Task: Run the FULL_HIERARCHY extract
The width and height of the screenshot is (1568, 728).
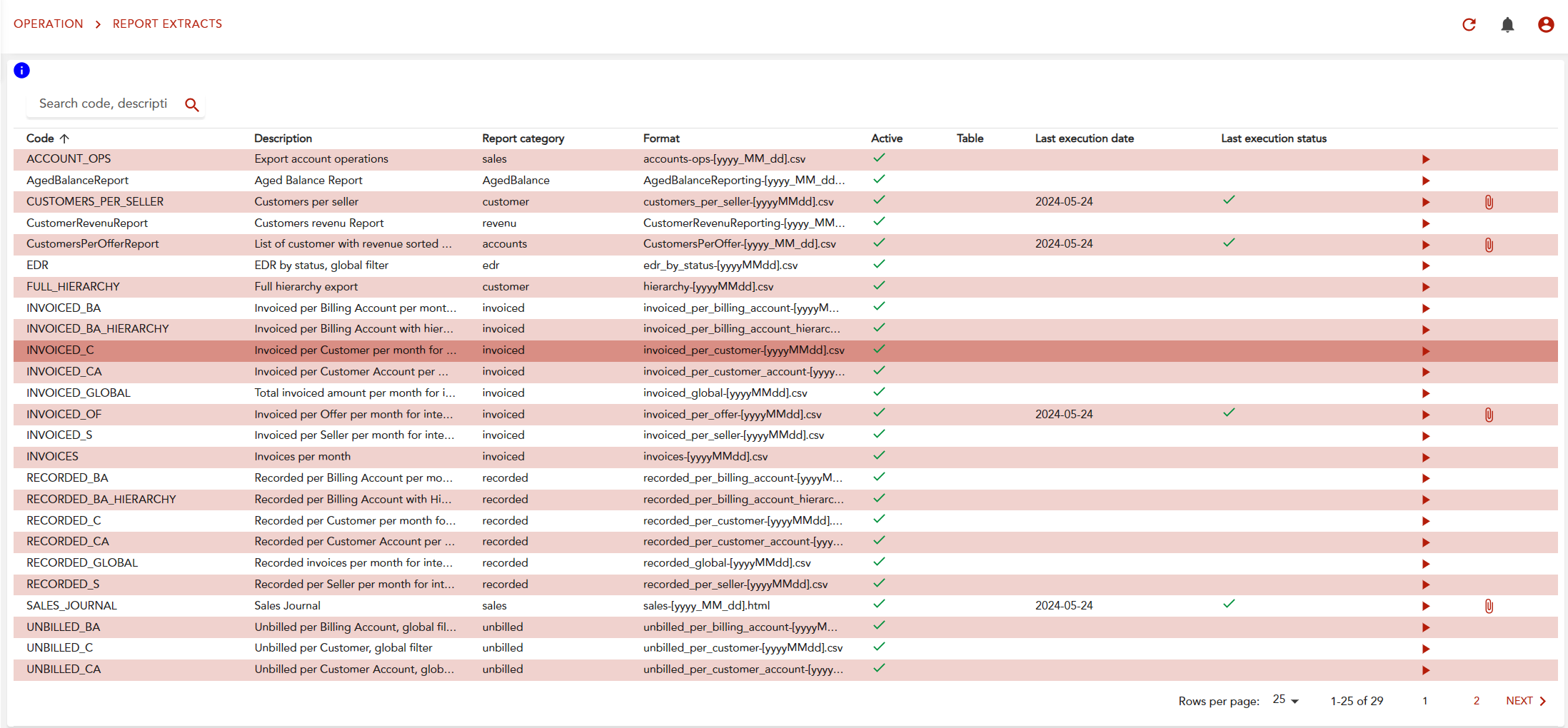Action: [1426, 288]
